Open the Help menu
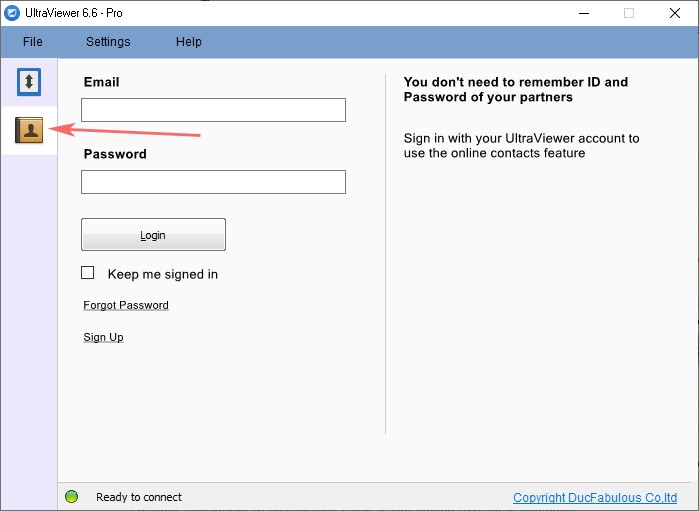The width and height of the screenshot is (699, 511). (189, 42)
